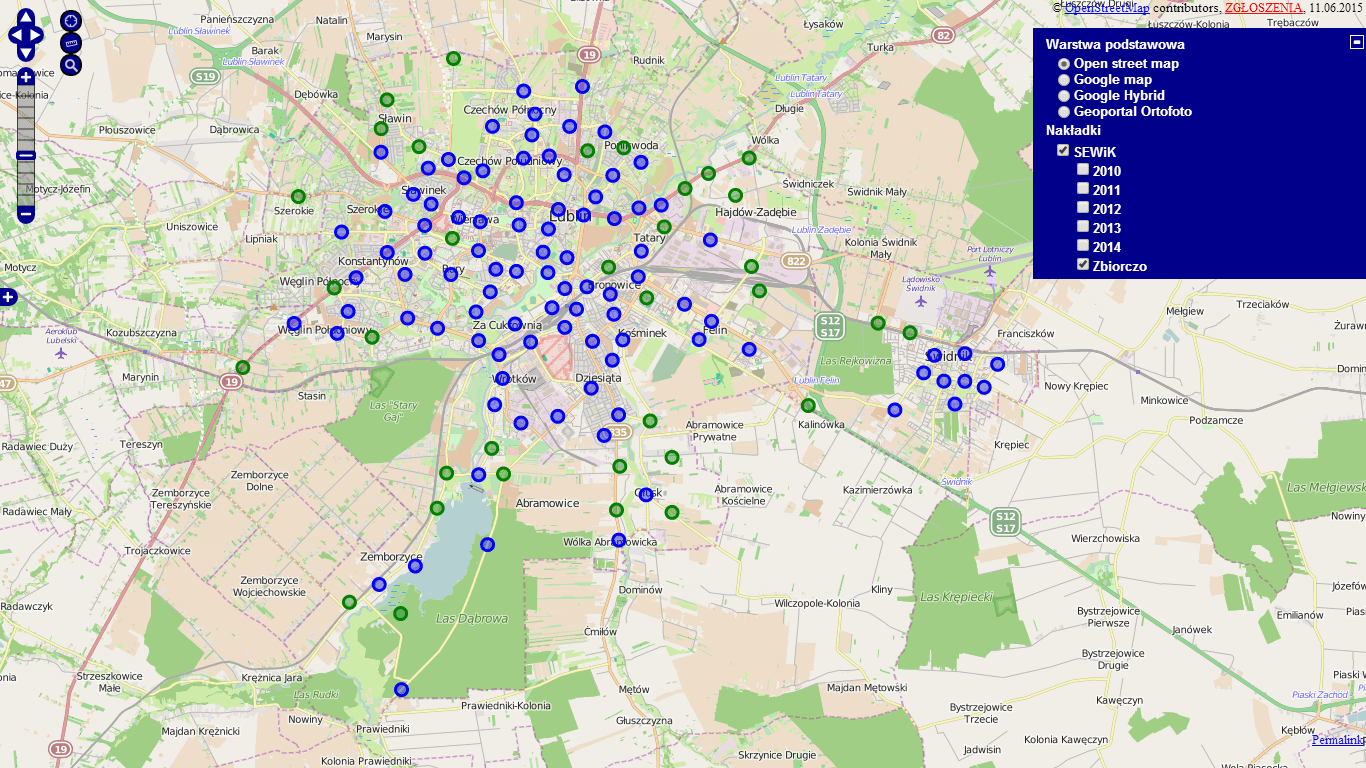The image size is (1366, 768).
Task: Click blue marker left of Abramowice label
Action: (479, 474)
